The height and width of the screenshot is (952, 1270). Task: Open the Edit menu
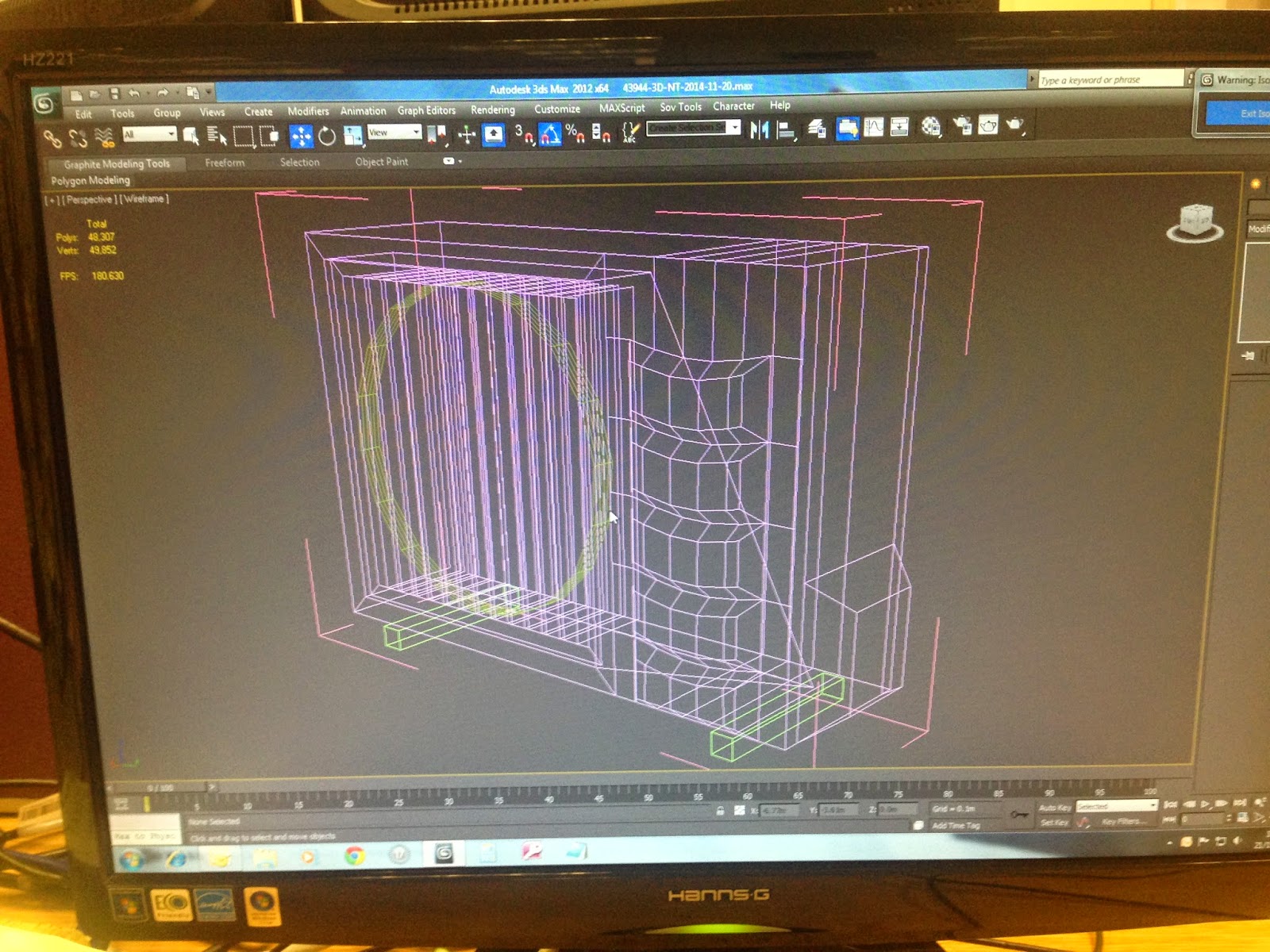tap(83, 114)
